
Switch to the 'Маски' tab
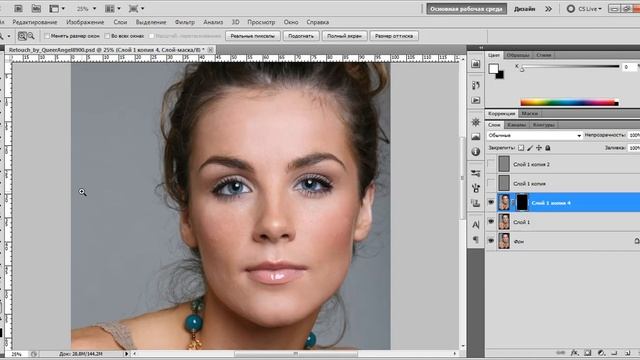529,113
